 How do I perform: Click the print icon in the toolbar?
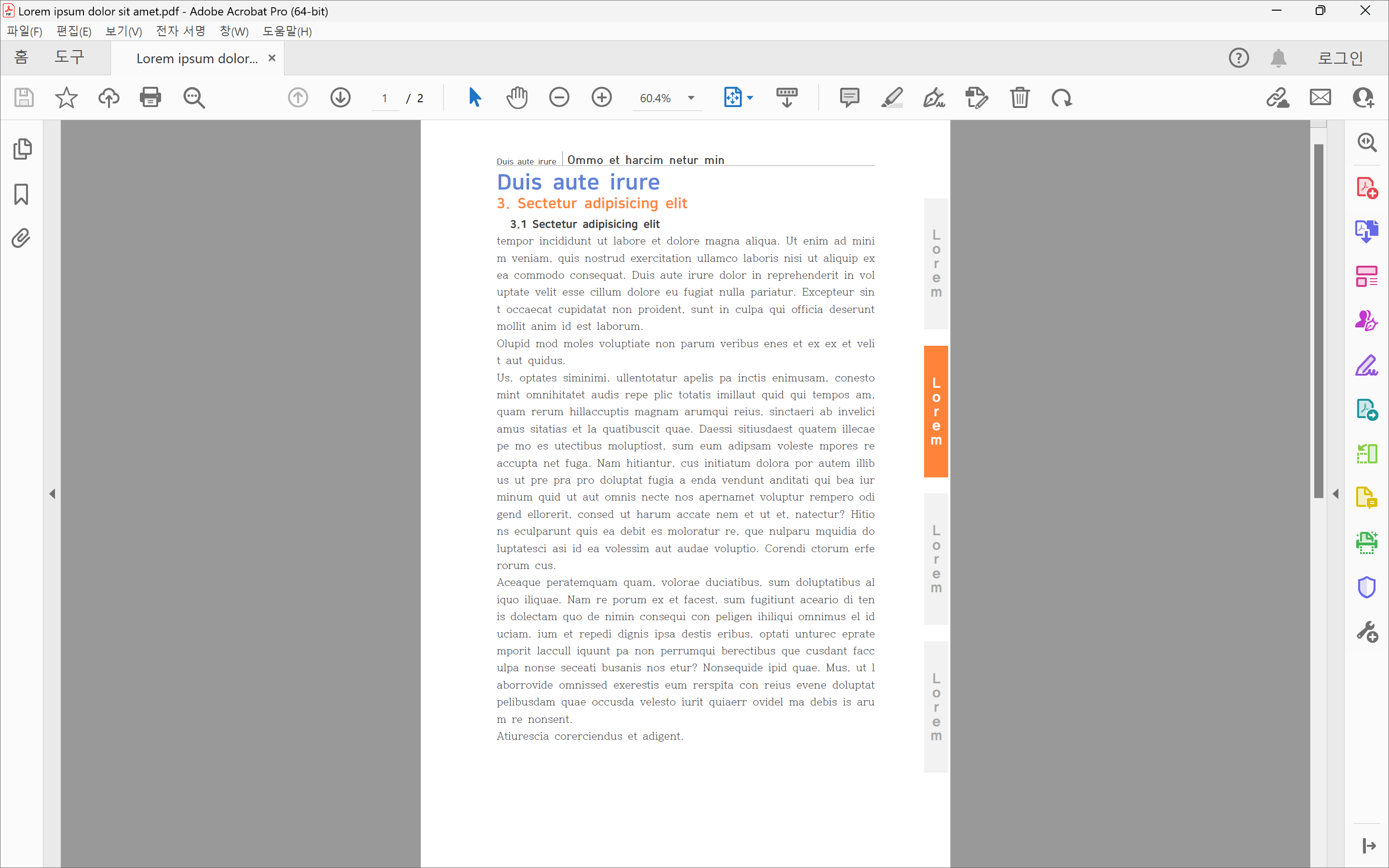pos(150,97)
